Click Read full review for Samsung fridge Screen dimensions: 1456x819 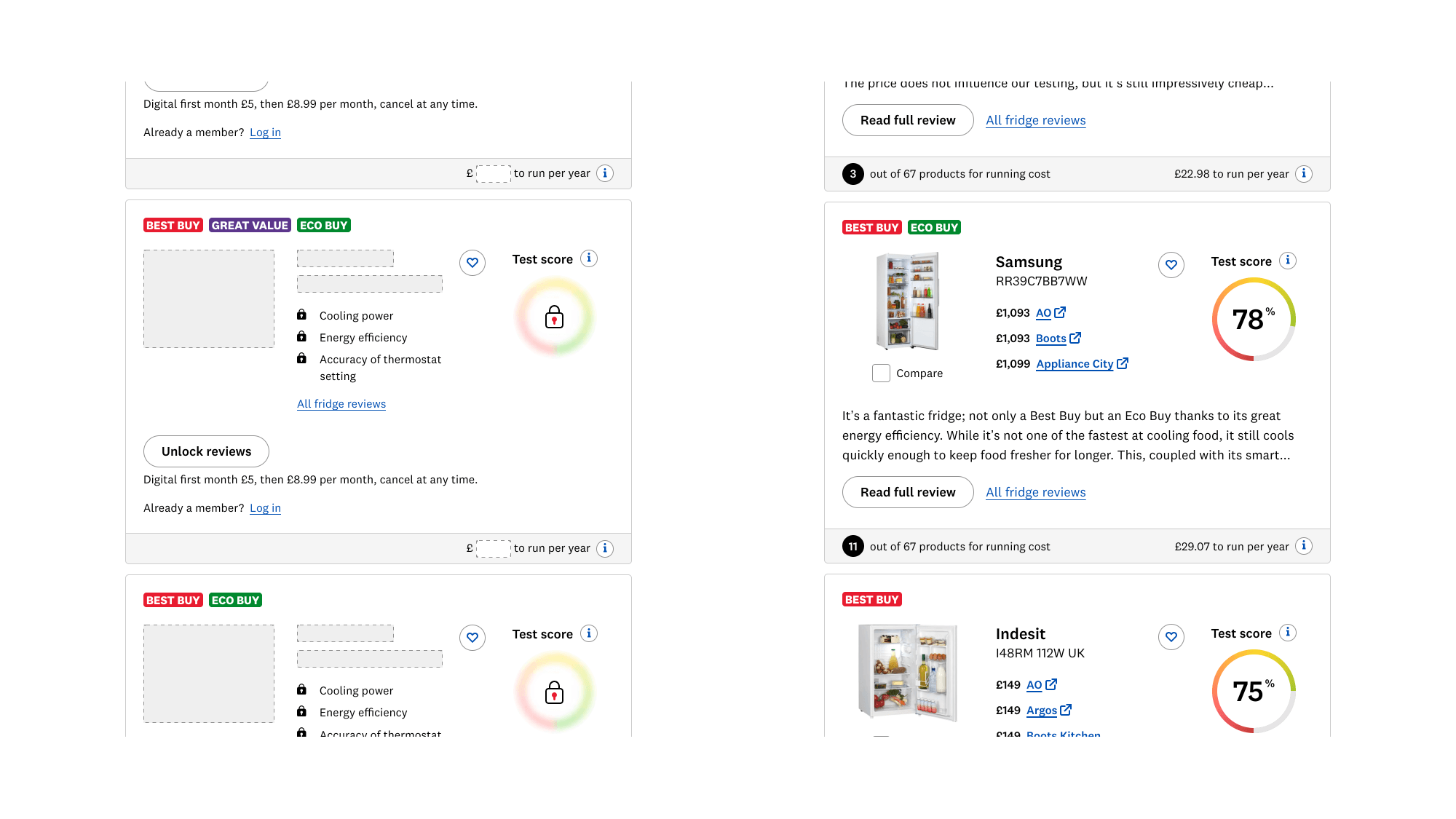point(907,492)
